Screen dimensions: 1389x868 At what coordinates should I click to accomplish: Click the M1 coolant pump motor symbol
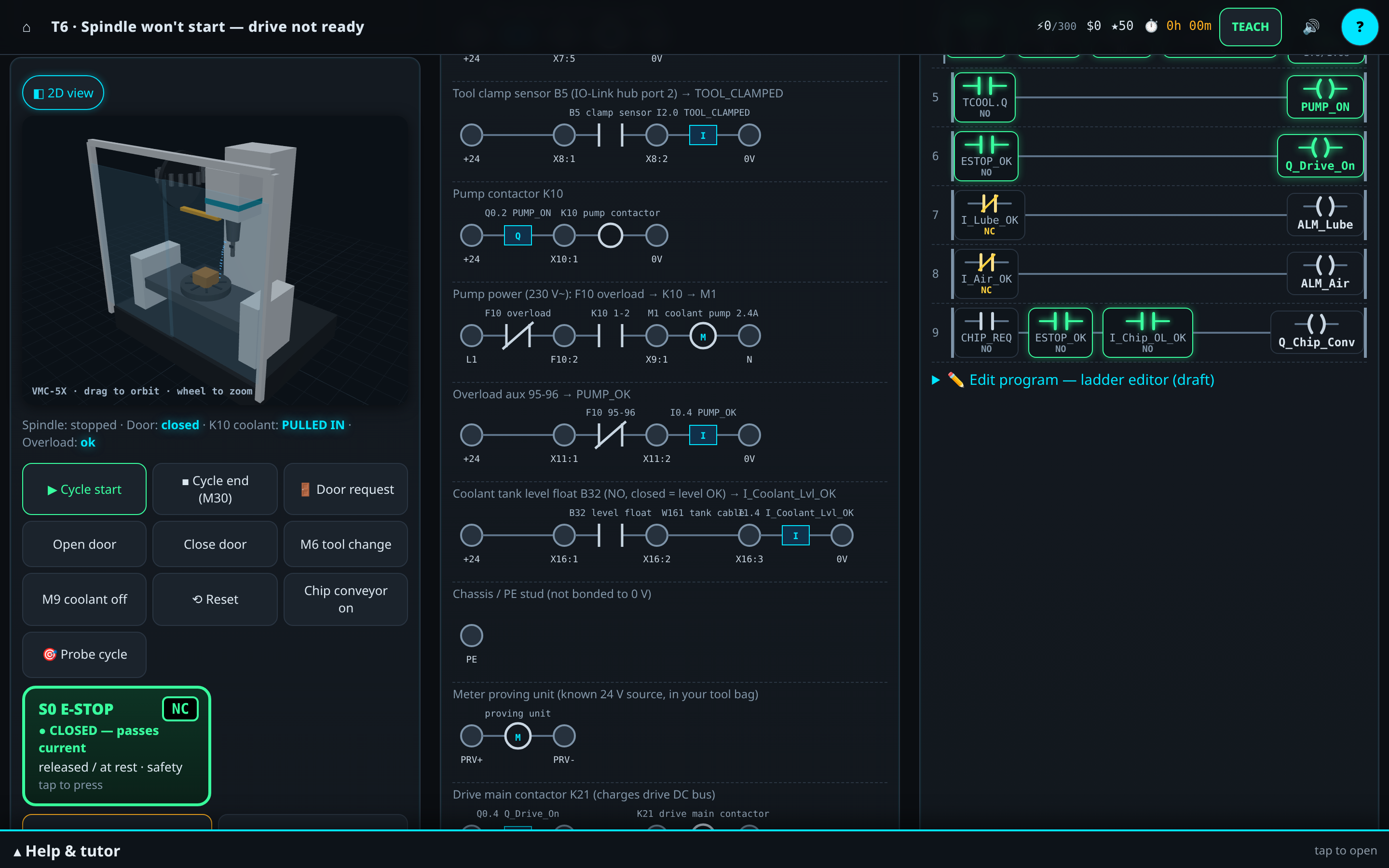coord(703,336)
